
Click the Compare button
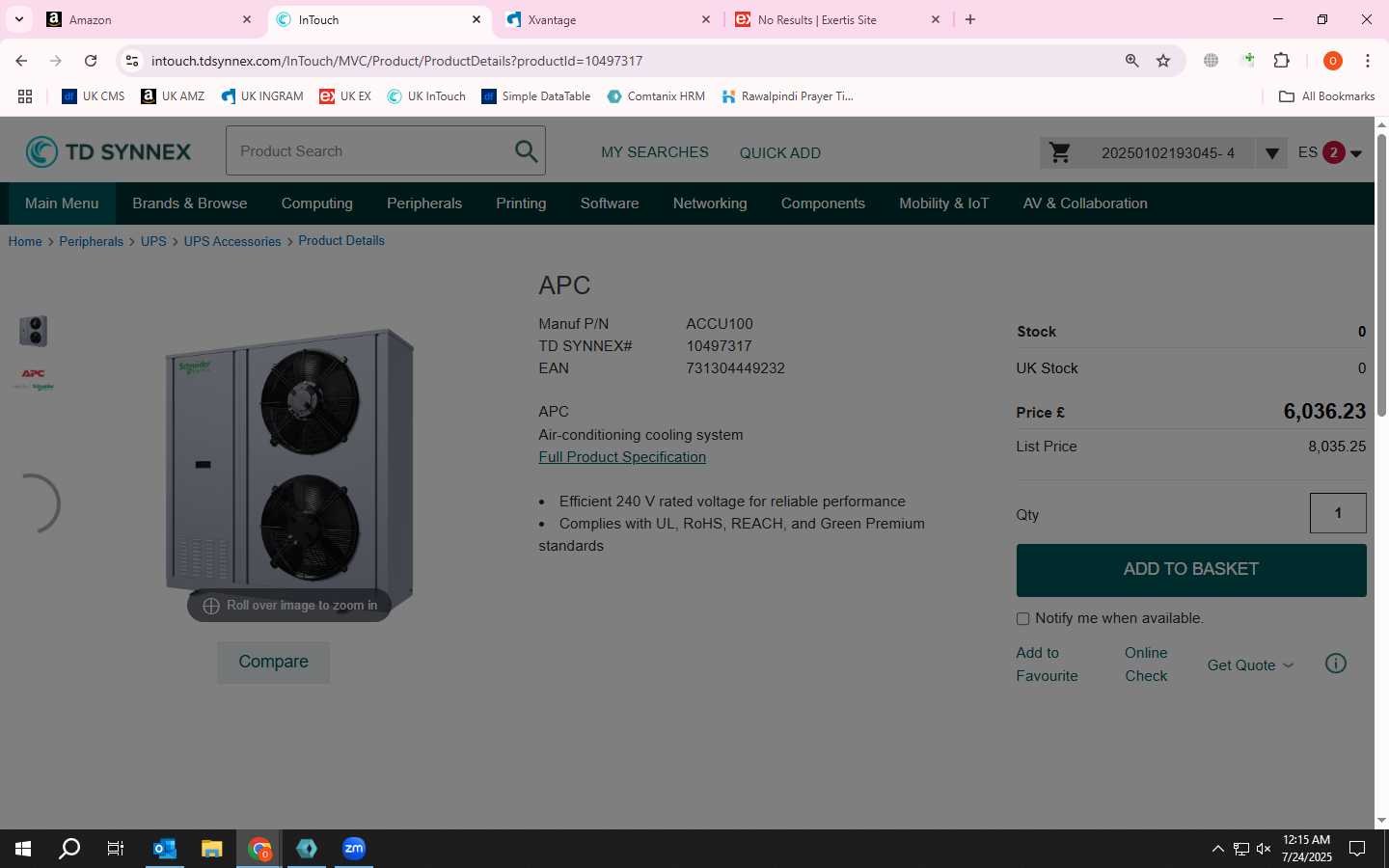tap(273, 663)
